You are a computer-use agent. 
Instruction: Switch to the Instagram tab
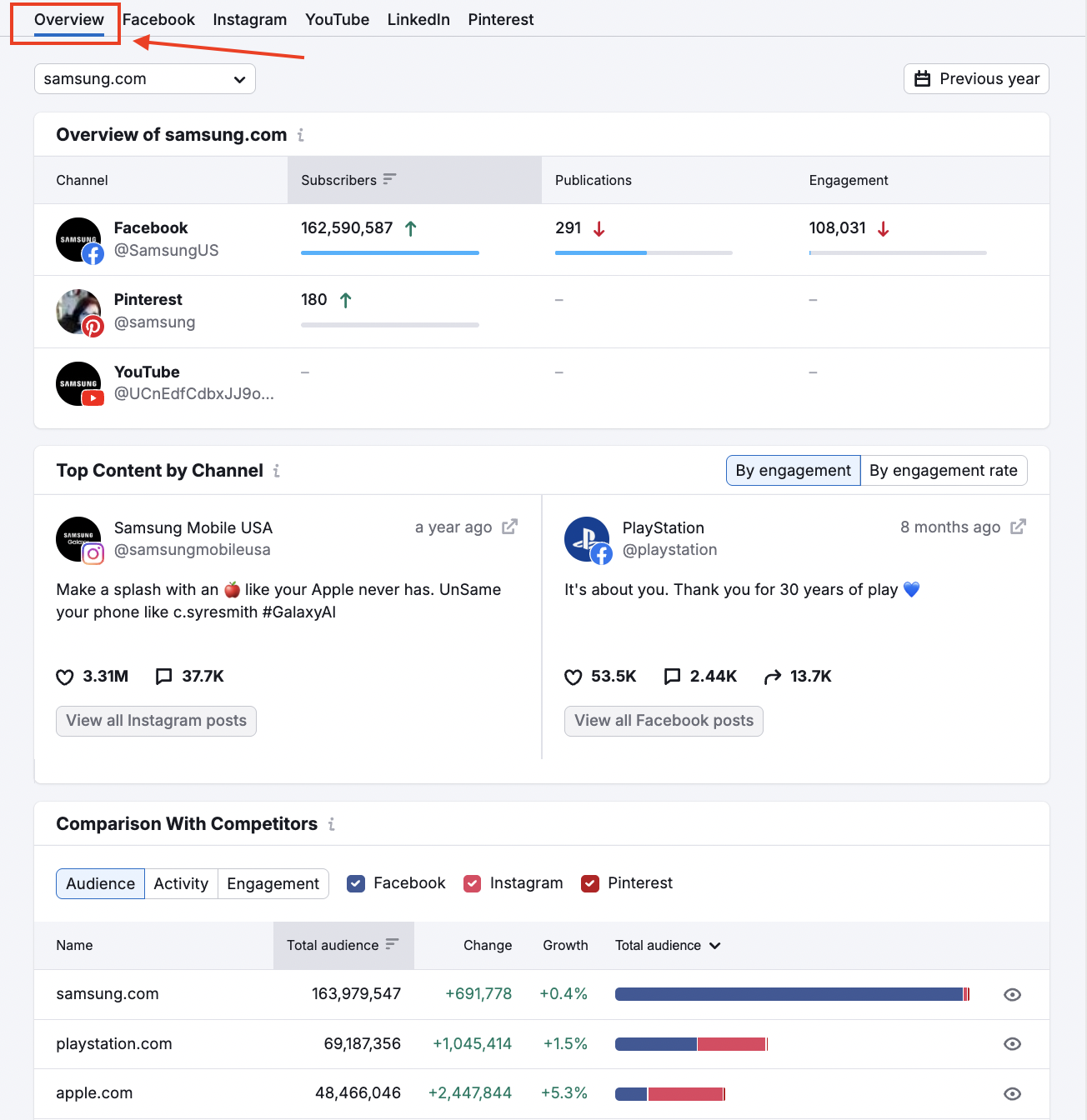(249, 19)
